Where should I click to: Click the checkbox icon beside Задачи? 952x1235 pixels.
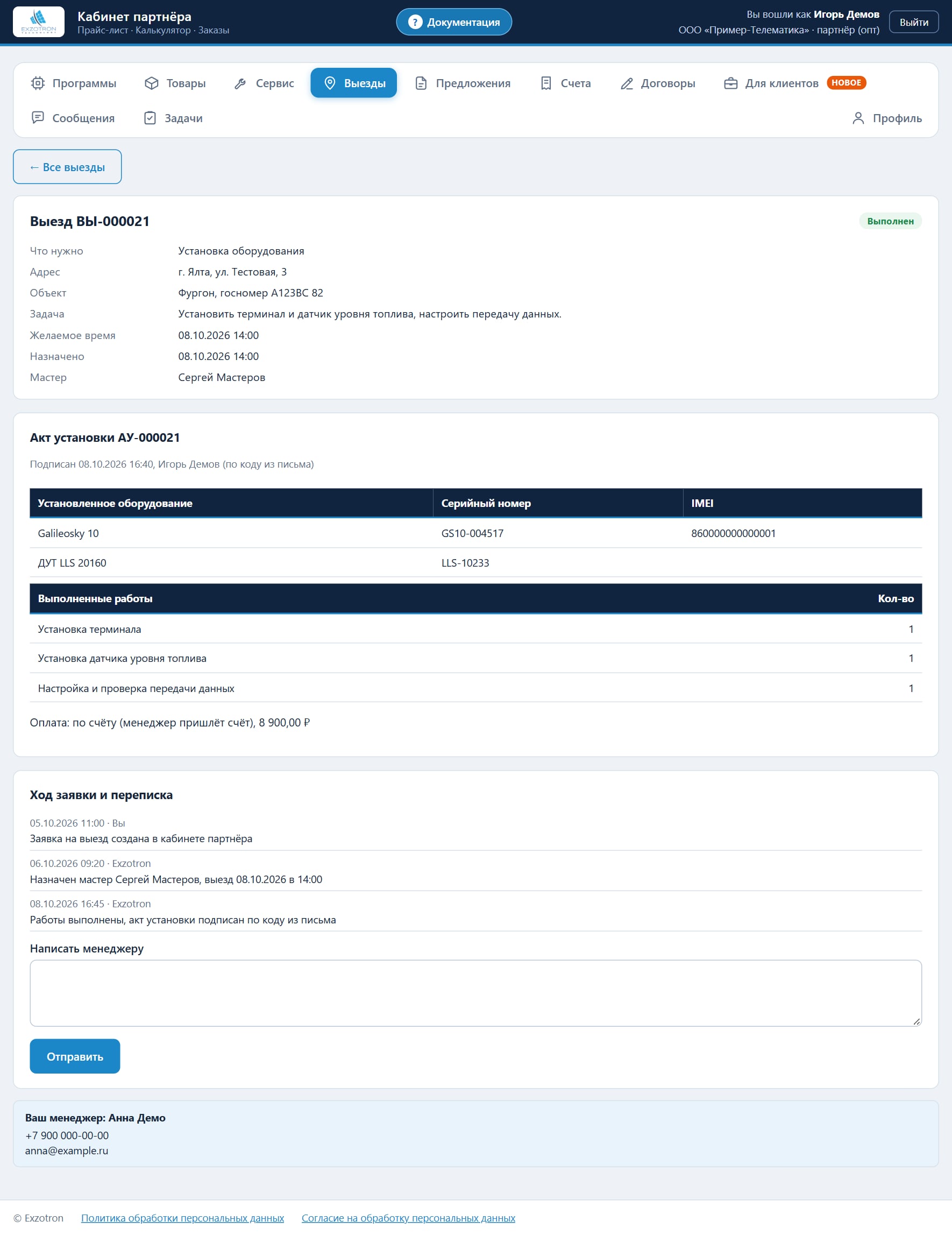click(x=150, y=118)
